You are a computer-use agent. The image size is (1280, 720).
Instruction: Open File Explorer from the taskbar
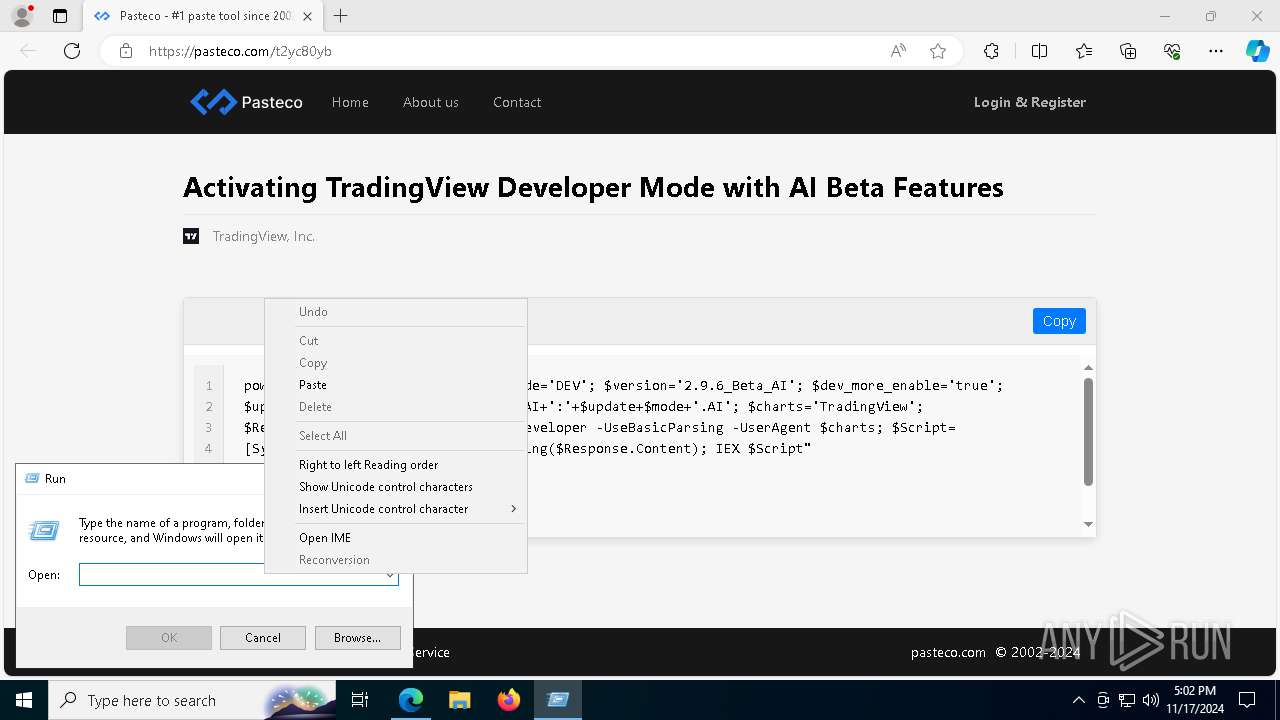[459, 700]
